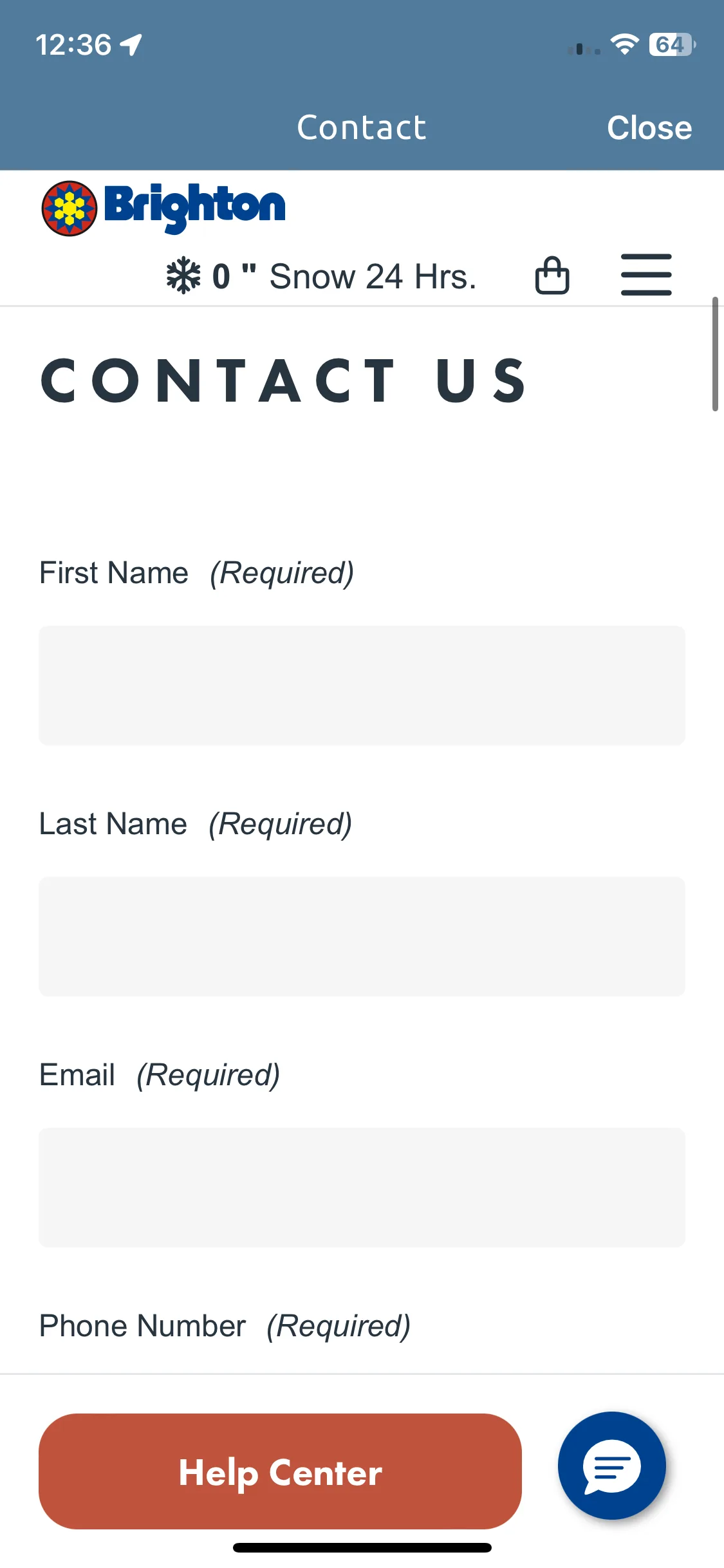The height and width of the screenshot is (1568, 724).
Task: Open the shopping bag cart icon
Action: [552, 275]
